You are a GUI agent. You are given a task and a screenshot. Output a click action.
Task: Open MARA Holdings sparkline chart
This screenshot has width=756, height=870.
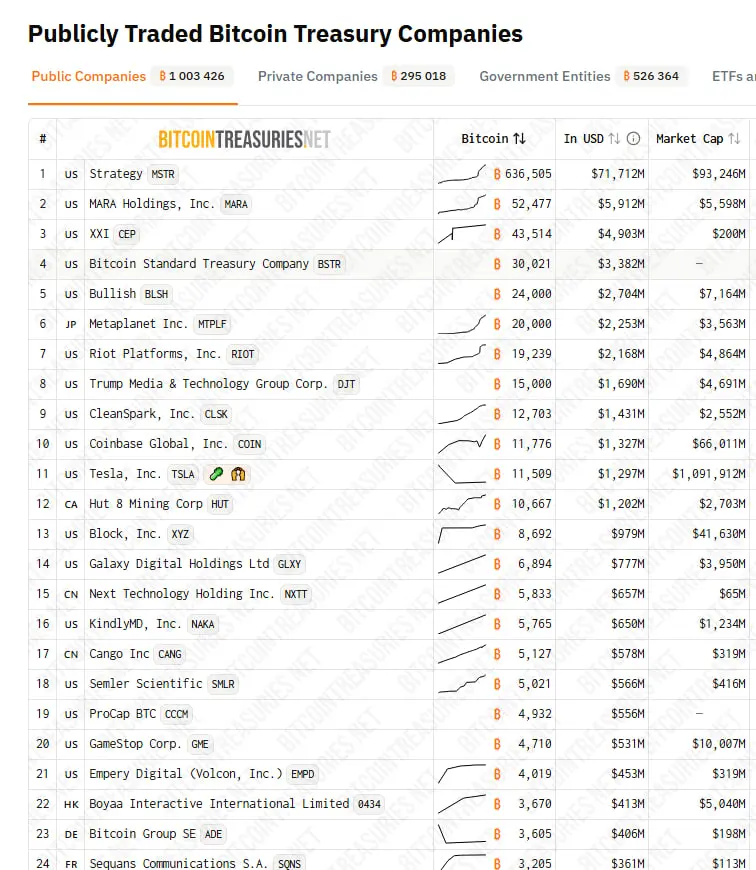[461, 204]
